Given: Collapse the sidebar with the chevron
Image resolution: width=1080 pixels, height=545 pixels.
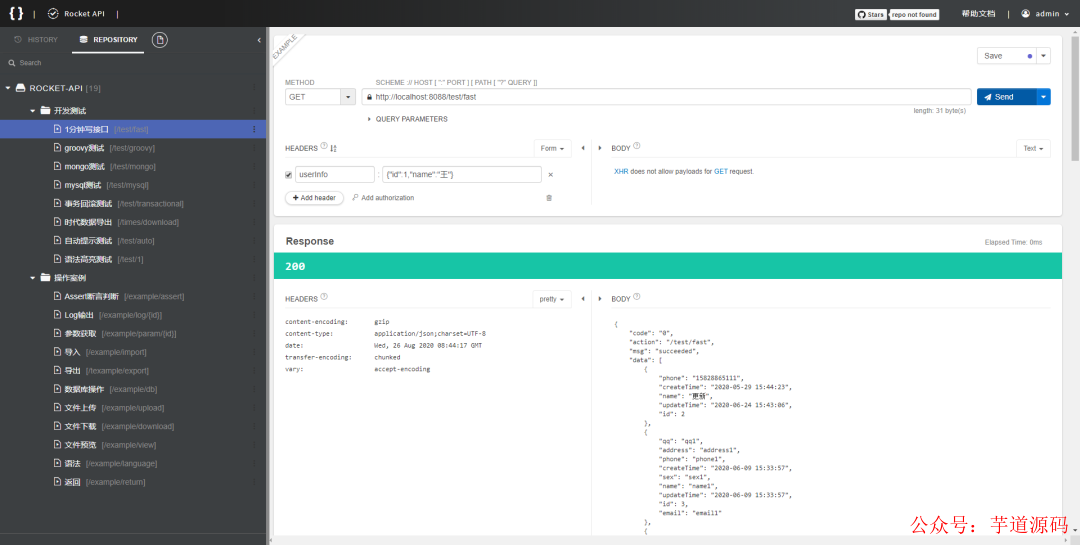Looking at the screenshot, I should (x=259, y=40).
